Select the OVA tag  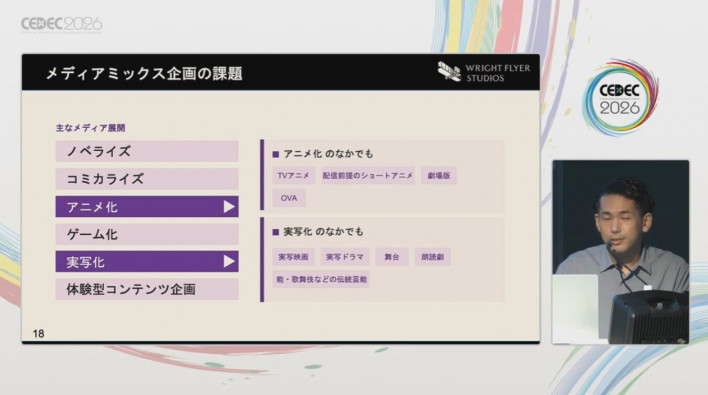pos(289,198)
